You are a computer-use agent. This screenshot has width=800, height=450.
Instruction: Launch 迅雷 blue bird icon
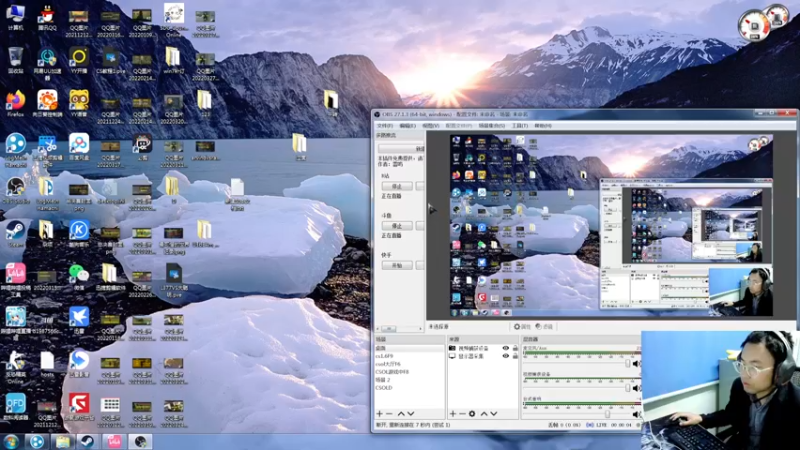(x=79, y=320)
